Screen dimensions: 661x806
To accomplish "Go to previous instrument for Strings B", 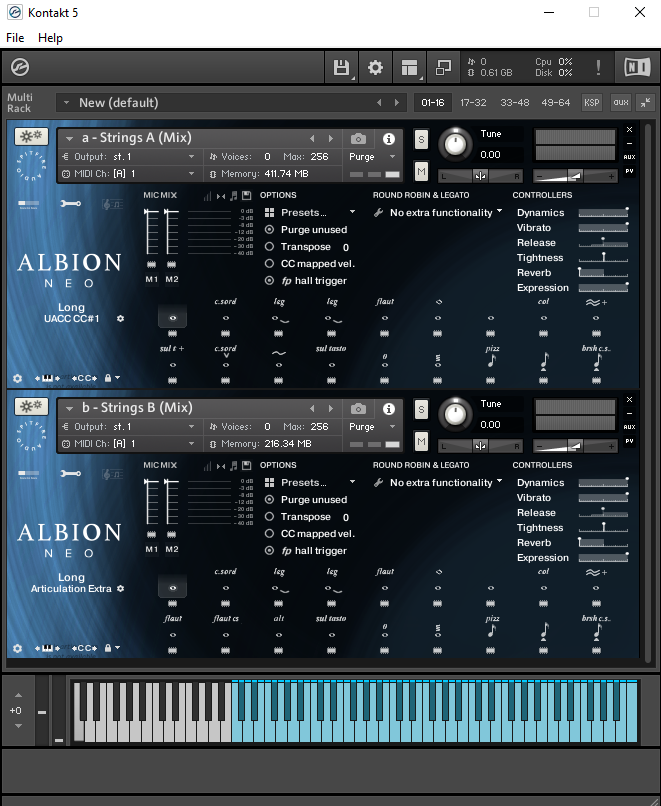I will pos(312,409).
